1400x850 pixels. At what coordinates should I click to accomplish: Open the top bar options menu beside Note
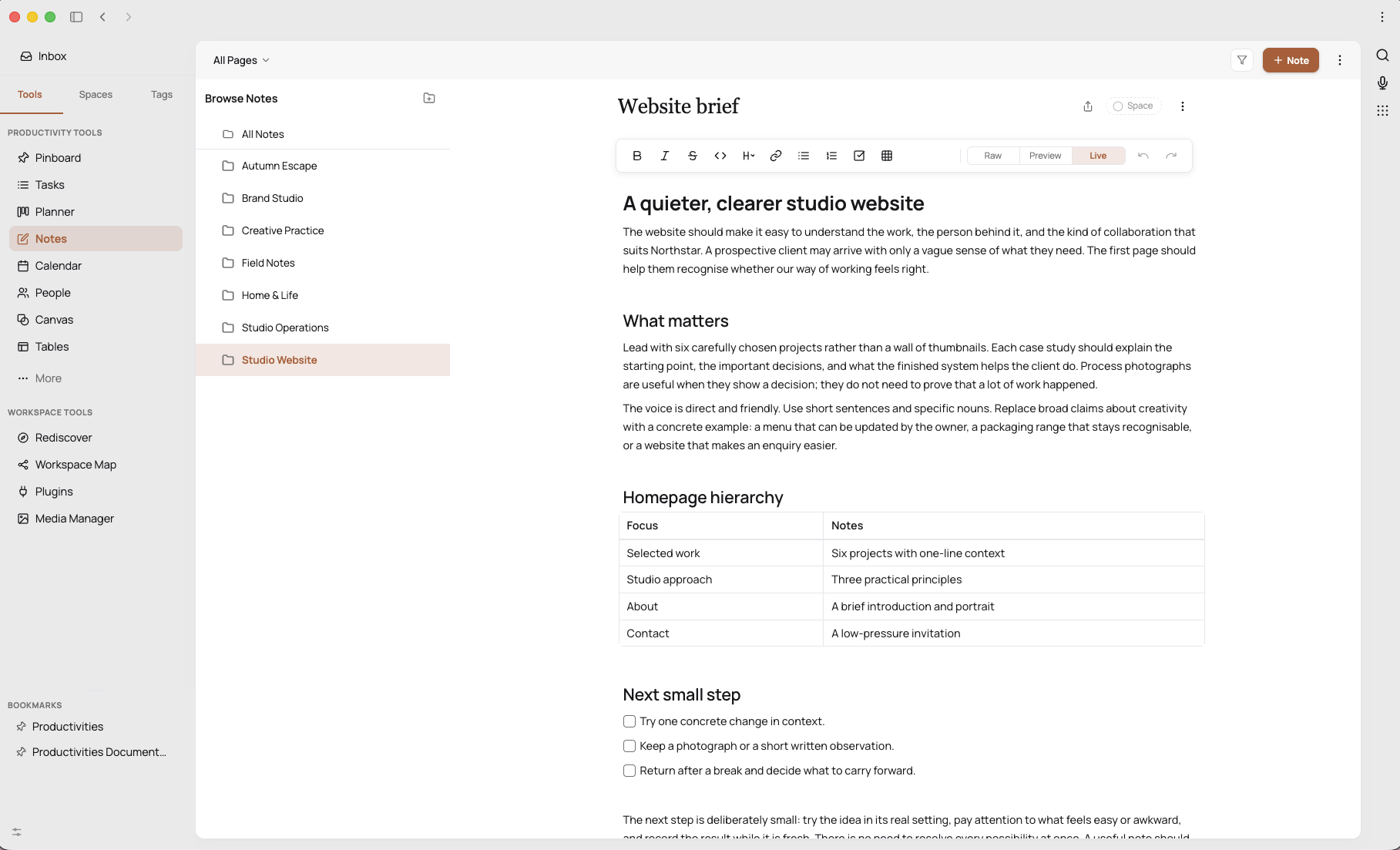tap(1340, 60)
